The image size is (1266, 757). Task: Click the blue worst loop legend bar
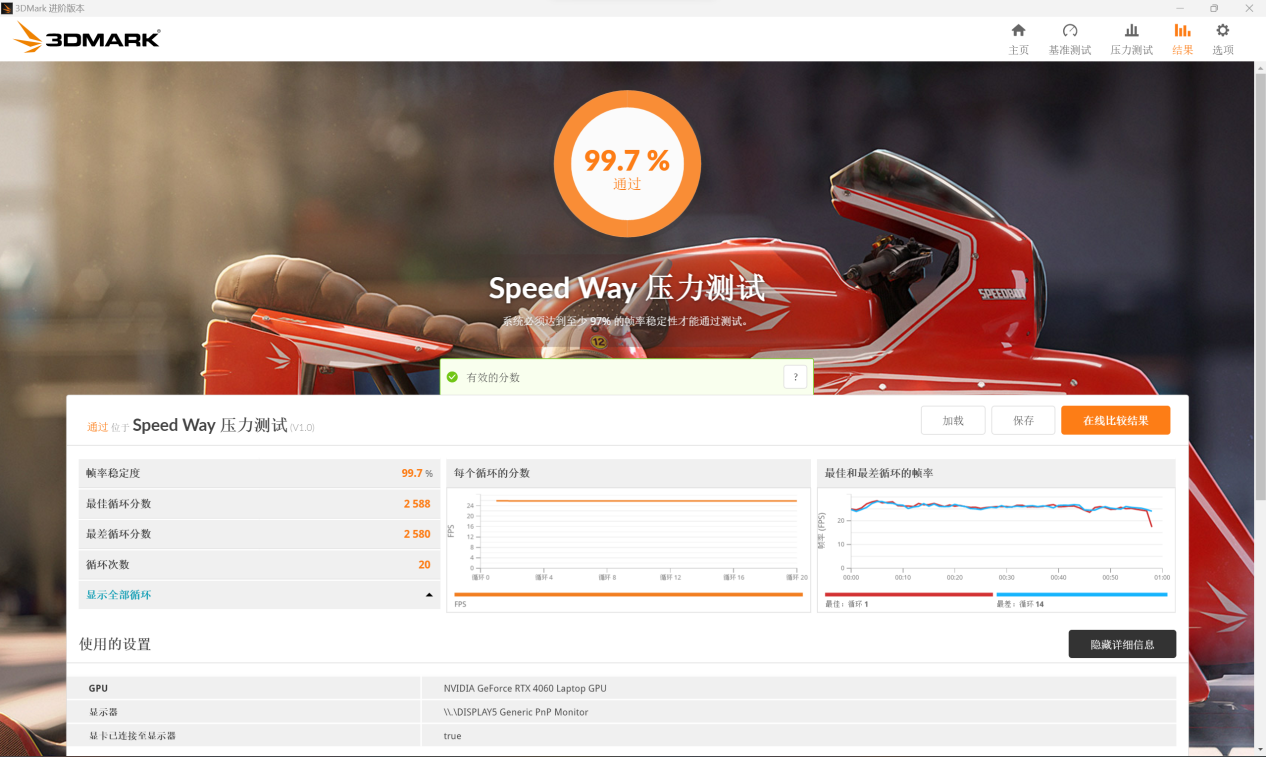1081,595
